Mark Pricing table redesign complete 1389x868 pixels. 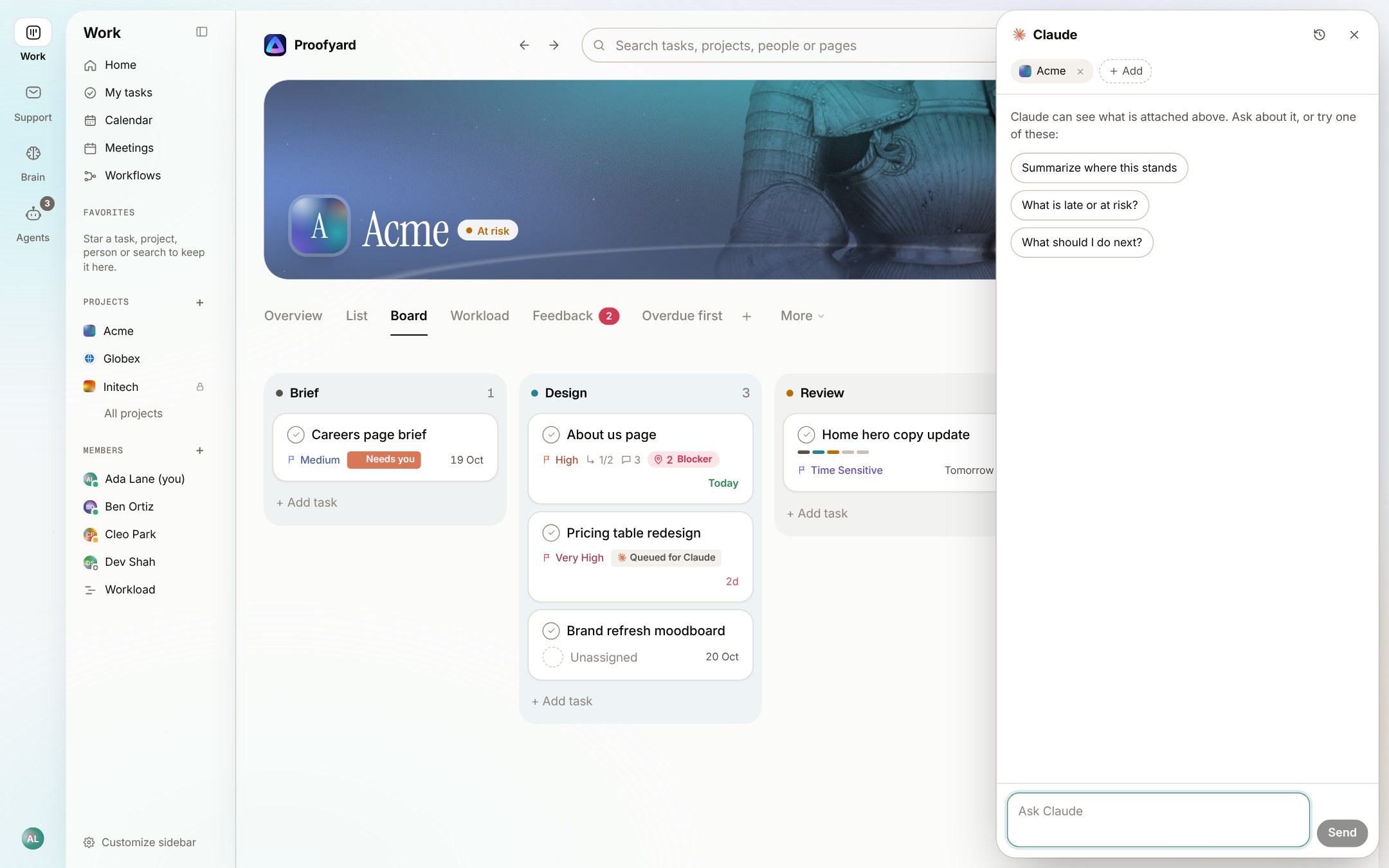tap(551, 533)
